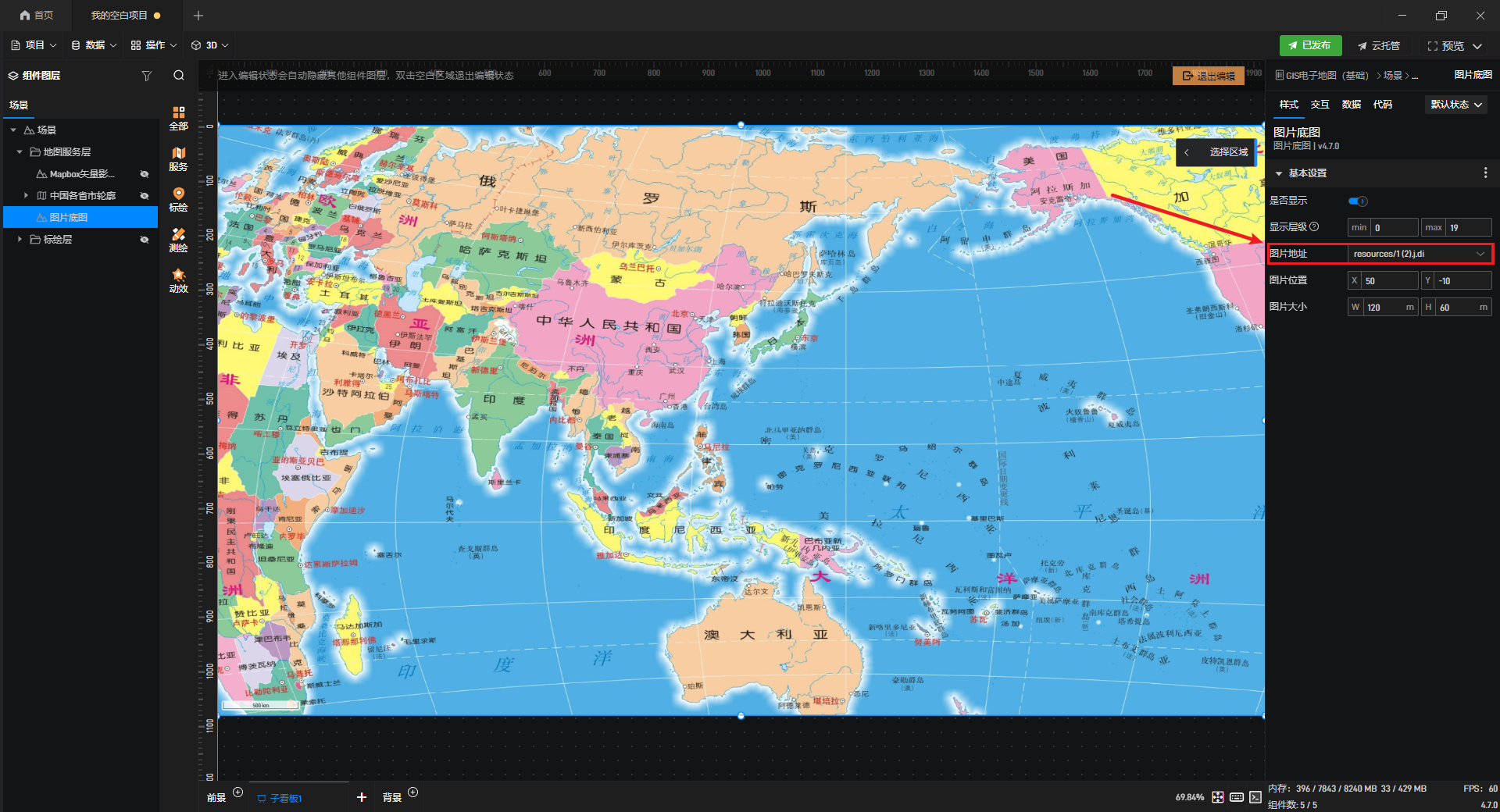Expand the 中国各省市轮廓 tree node

[x=26, y=196]
